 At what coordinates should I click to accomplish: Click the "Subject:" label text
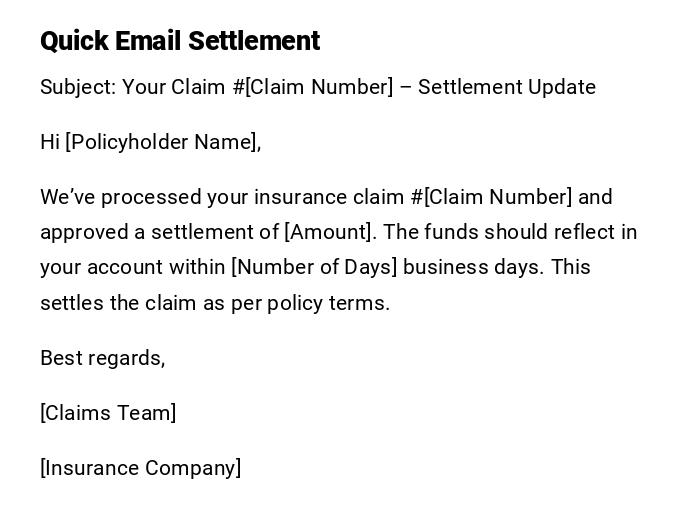78,87
